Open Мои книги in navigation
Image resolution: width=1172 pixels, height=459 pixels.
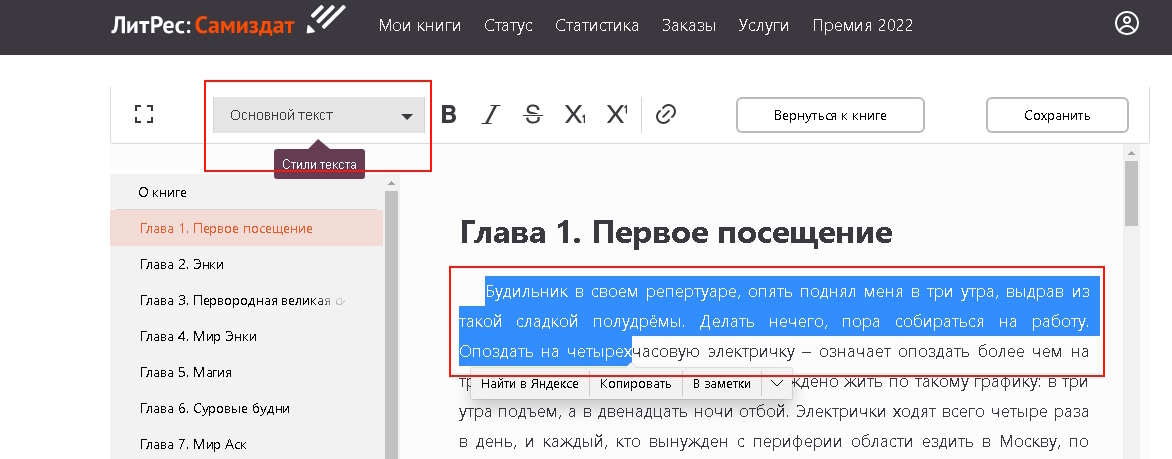tap(419, 25)
